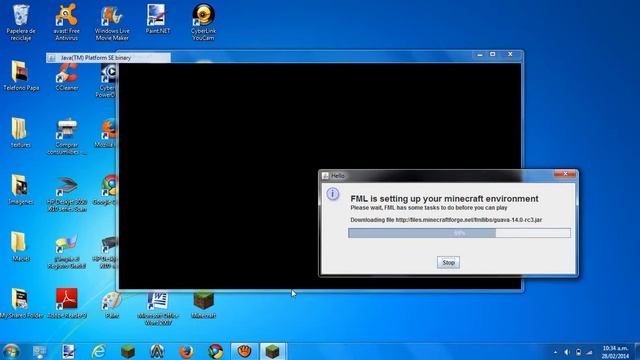Click the network signal icon in the tray

(x=589, y=352)
